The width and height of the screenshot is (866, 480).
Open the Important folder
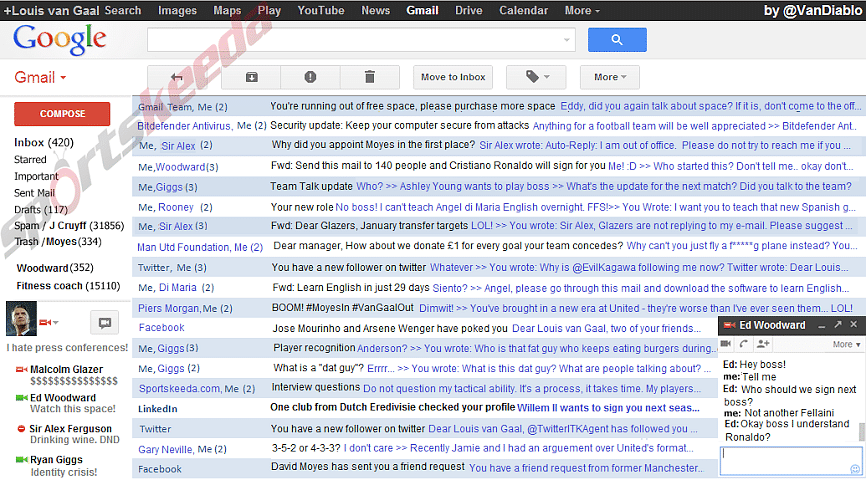pos(36,176)
